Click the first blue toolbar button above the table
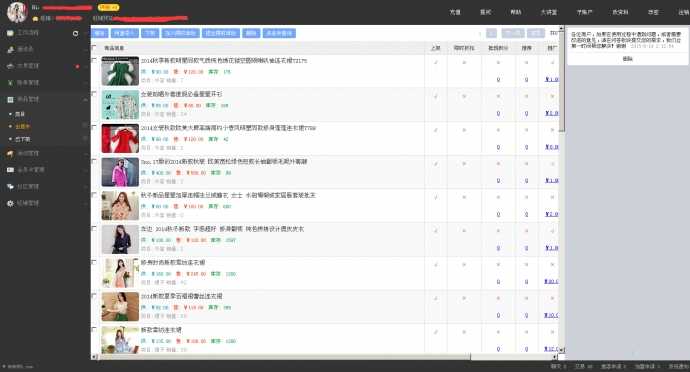 pos(99,33)
